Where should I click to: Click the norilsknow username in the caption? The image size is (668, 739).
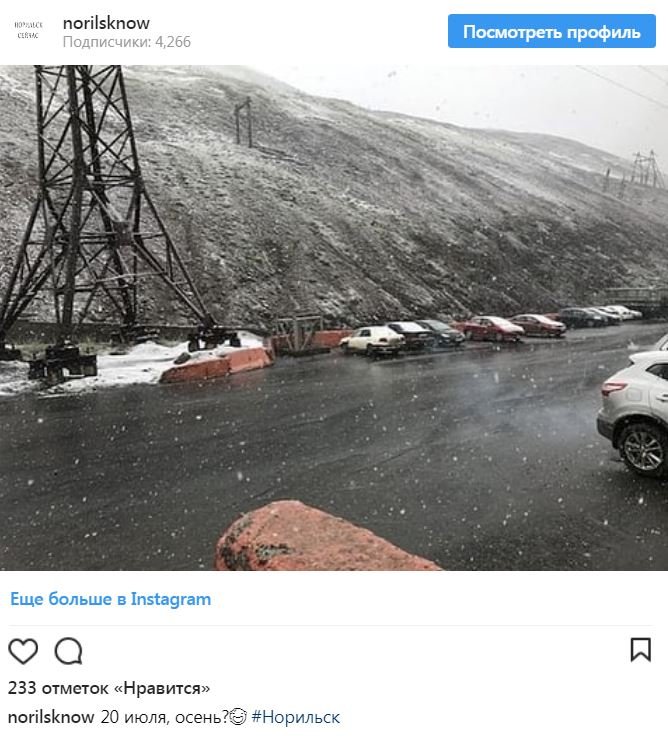tap(51, 717)
